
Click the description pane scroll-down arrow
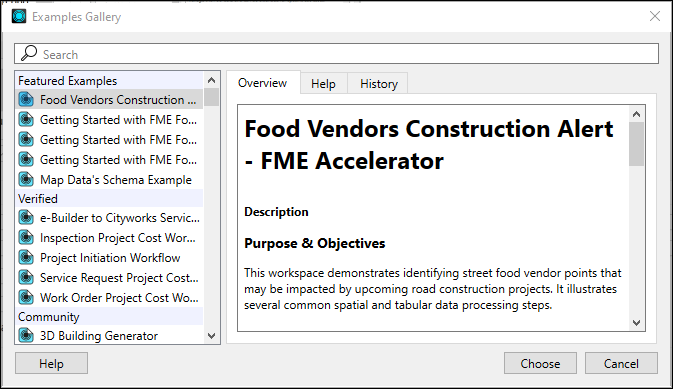click(637, 323)
